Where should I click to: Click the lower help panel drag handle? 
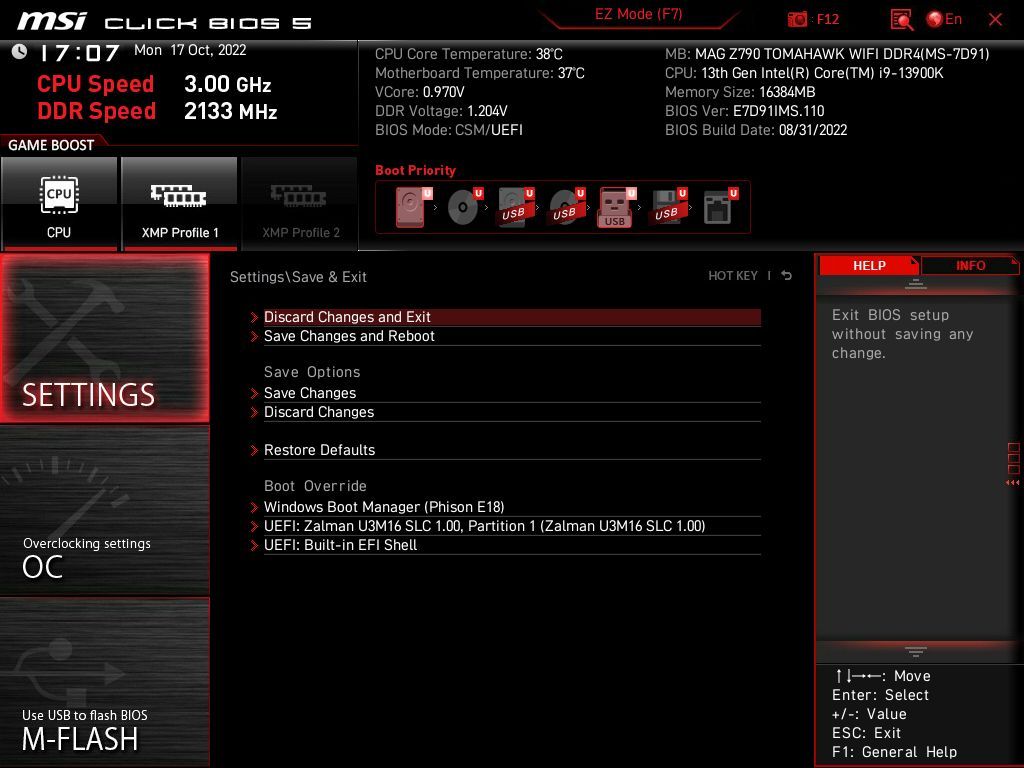(916, 651)
